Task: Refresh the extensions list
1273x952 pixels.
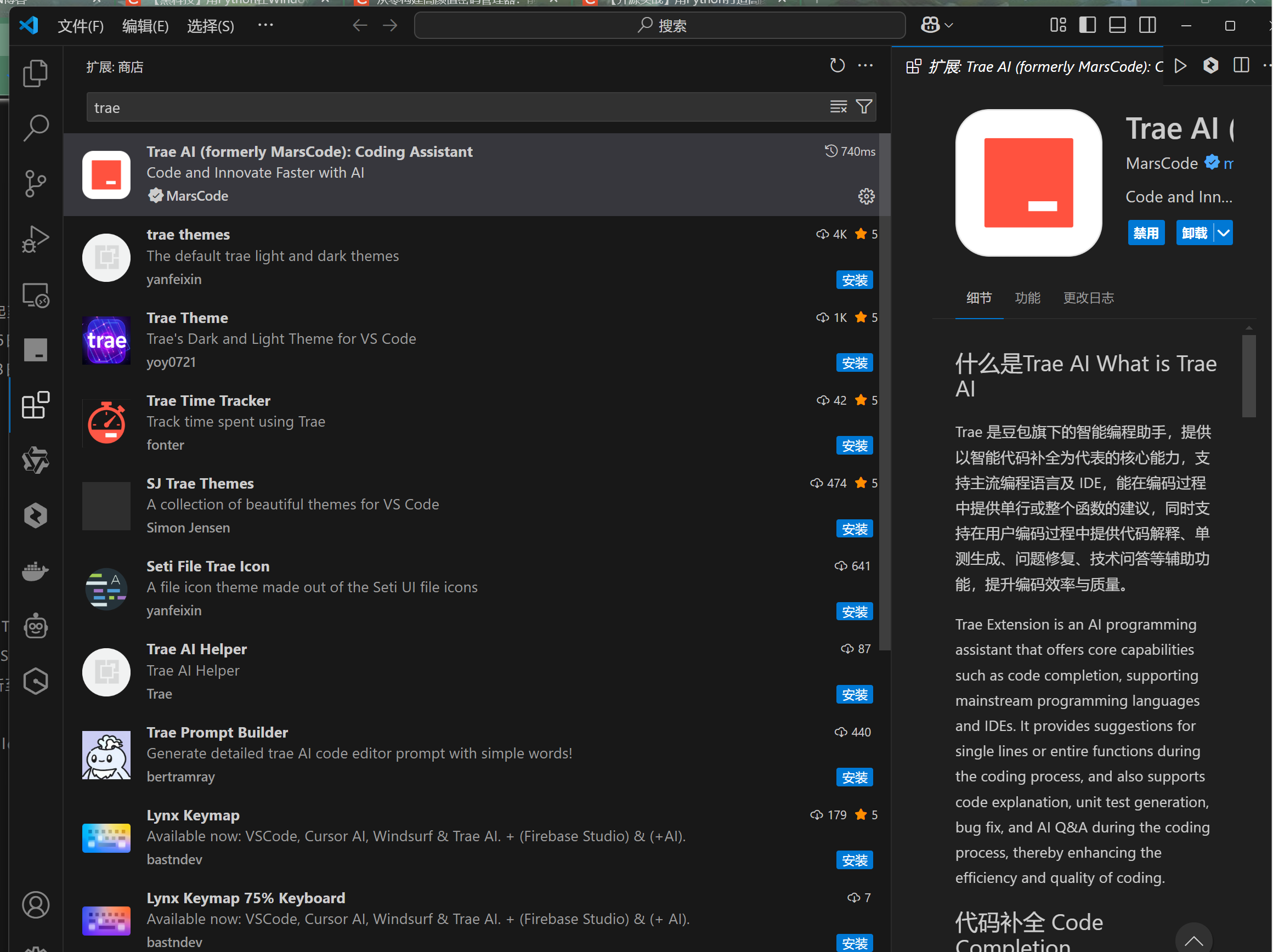Action: 838,66
